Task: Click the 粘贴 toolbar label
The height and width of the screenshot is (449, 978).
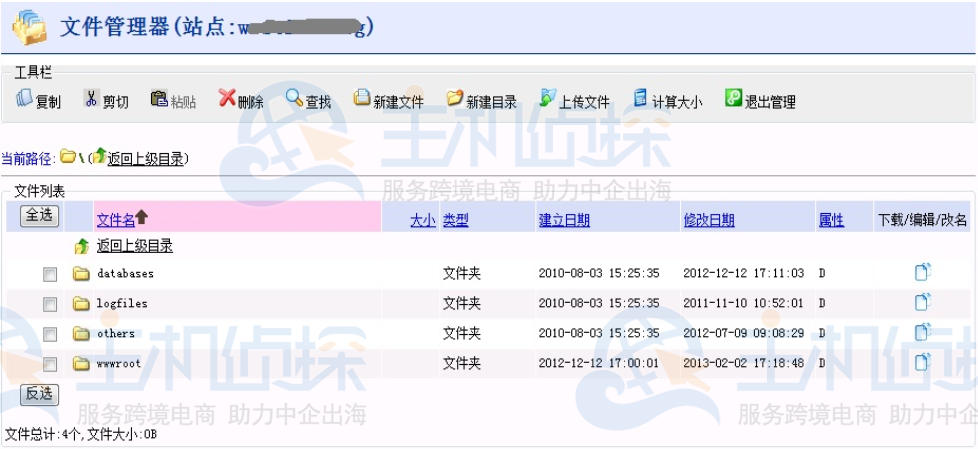Action: click(x=183, y=102)
